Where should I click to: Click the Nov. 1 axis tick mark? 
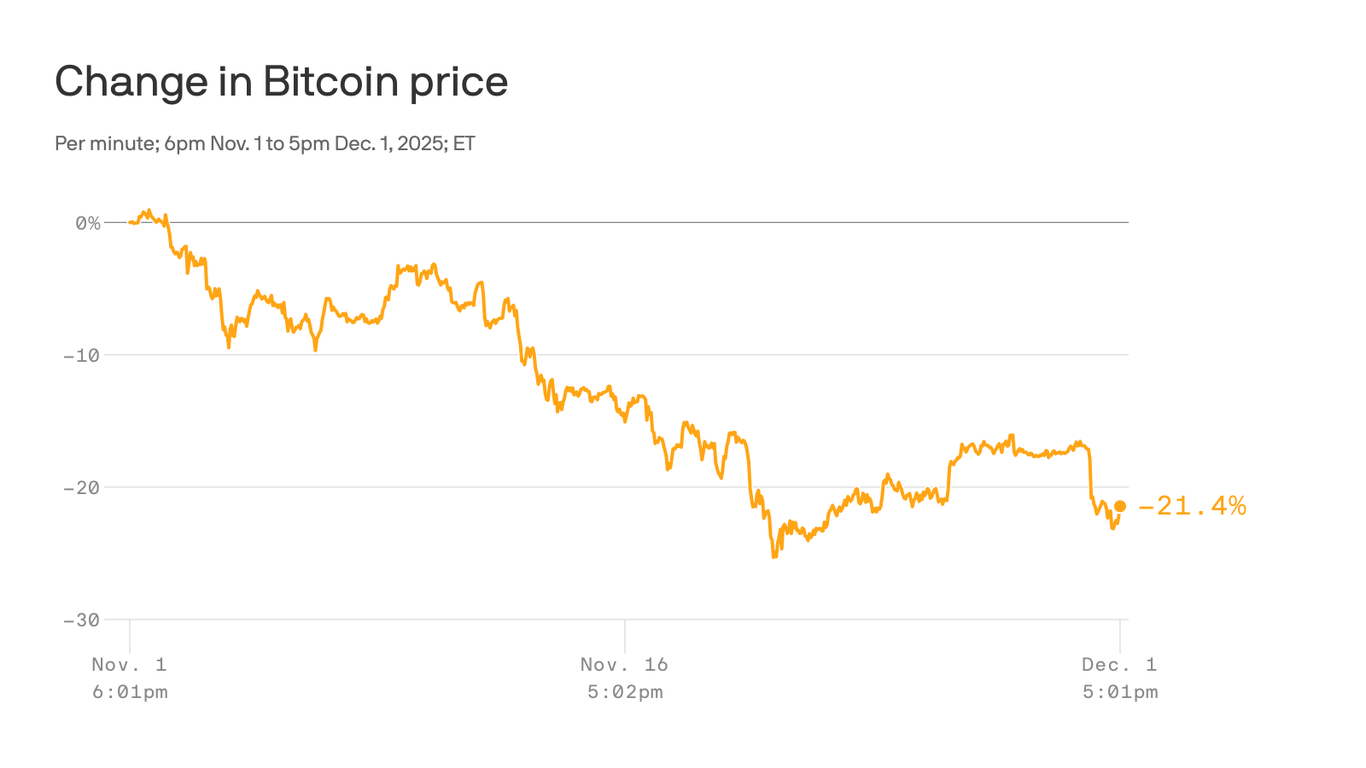pos(130,634)
